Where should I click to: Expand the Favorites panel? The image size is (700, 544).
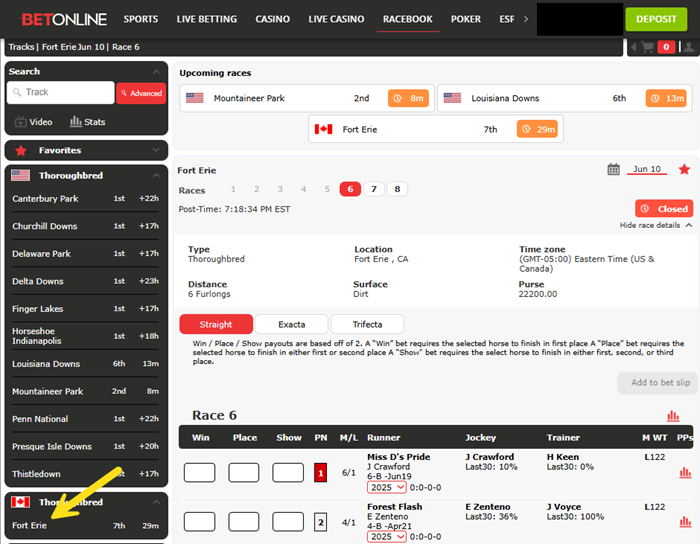(156, 150)
